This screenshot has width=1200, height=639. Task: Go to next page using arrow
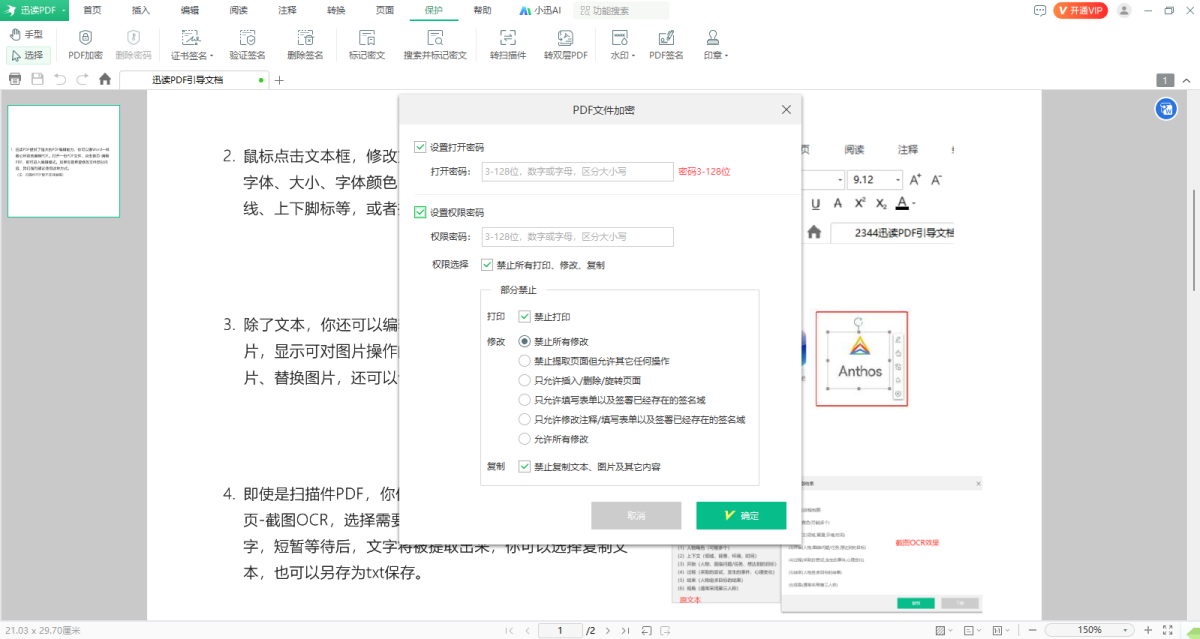(606, 630)
